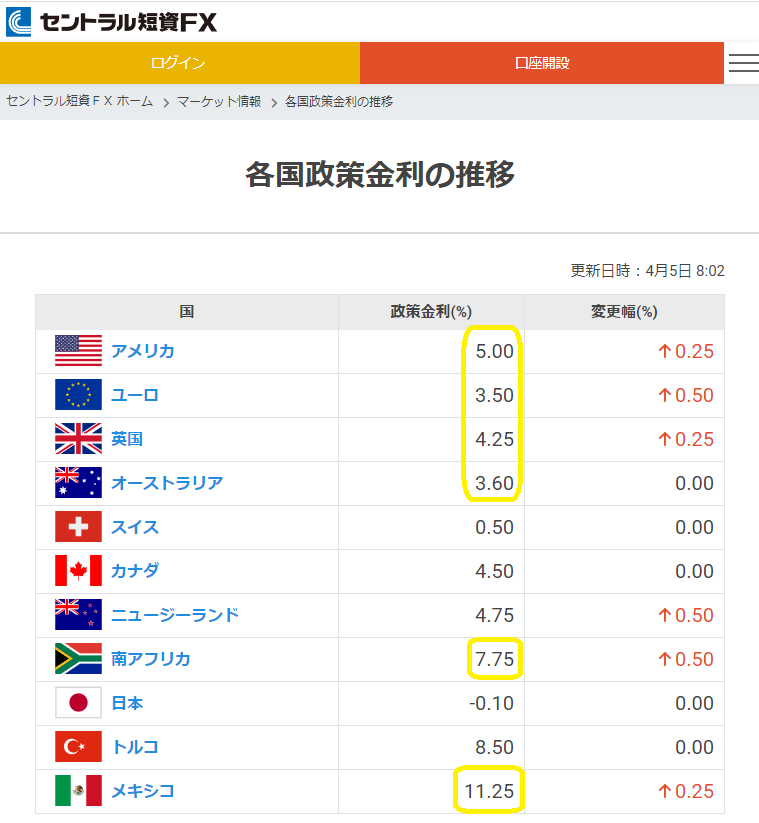Click 各国政策金利の推移 breadcrumb text

(339, 101)
